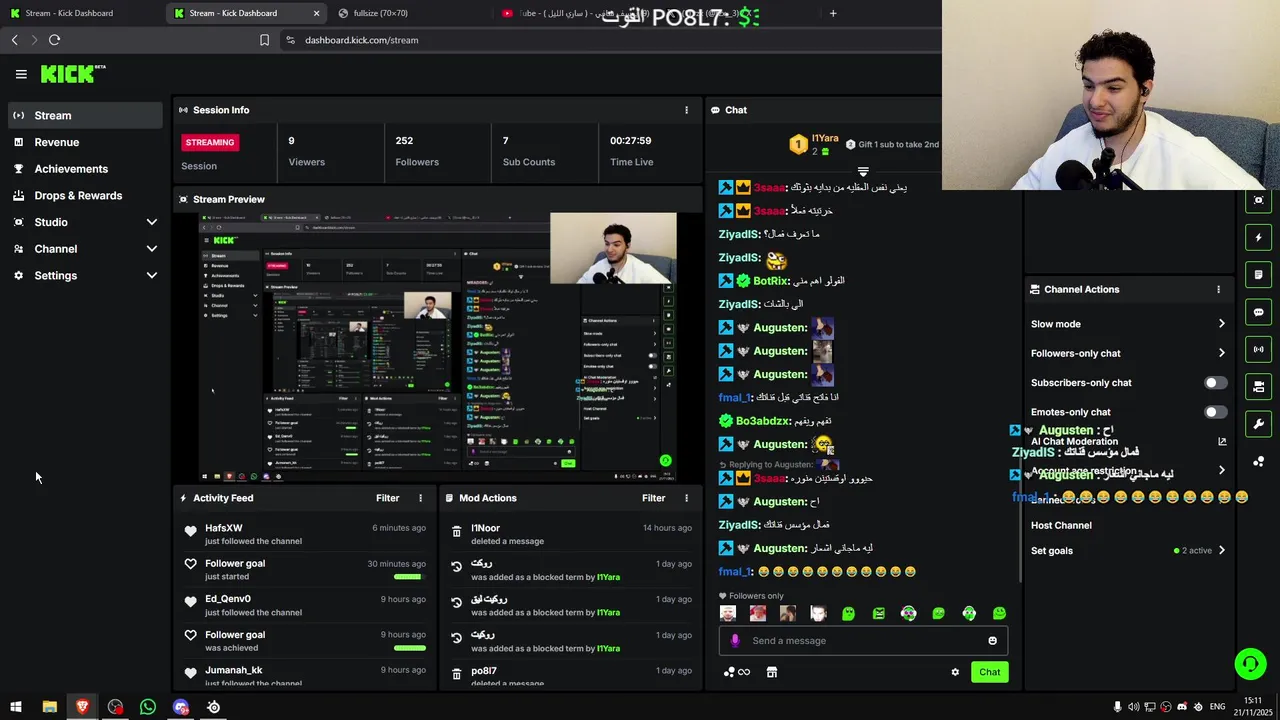Open the Mod Actions Filter
Screen dimensions: 1280x720
653,498
